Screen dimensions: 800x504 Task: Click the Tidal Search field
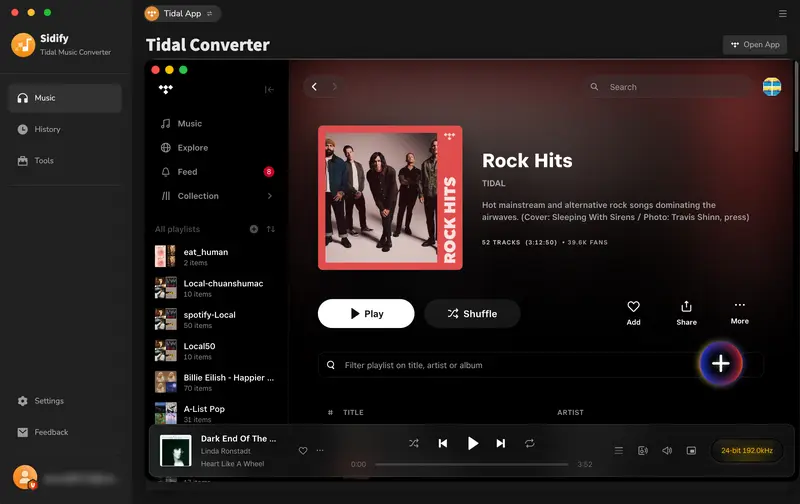669,87
